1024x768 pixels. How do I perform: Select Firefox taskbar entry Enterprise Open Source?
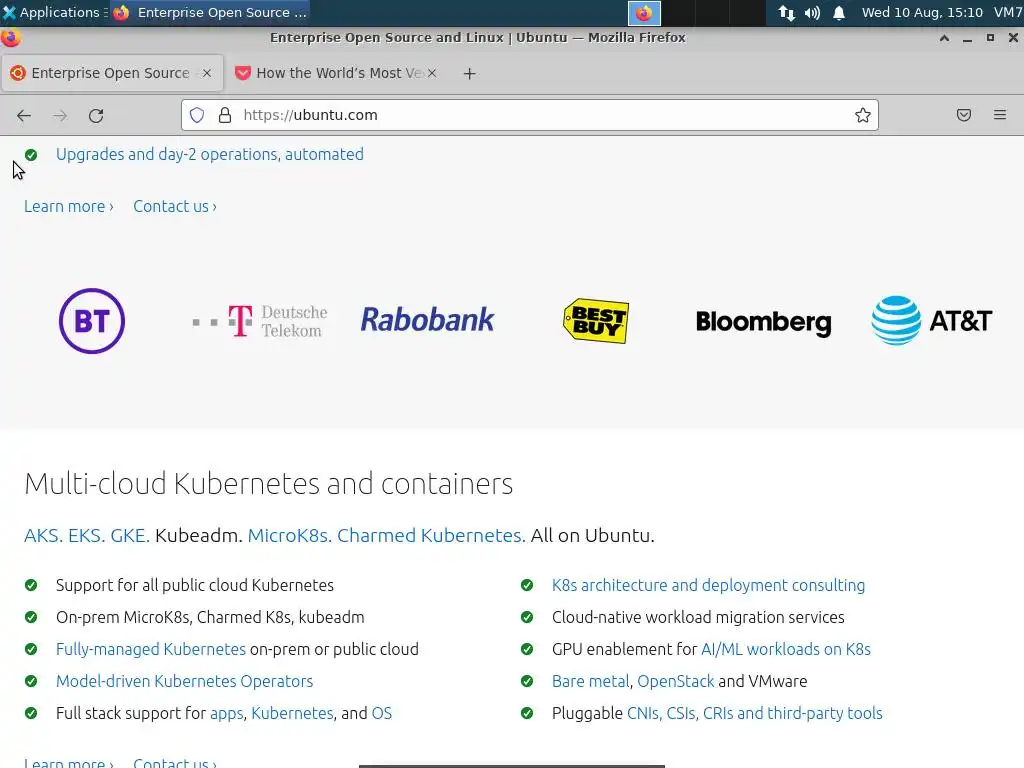click(209, 12)
